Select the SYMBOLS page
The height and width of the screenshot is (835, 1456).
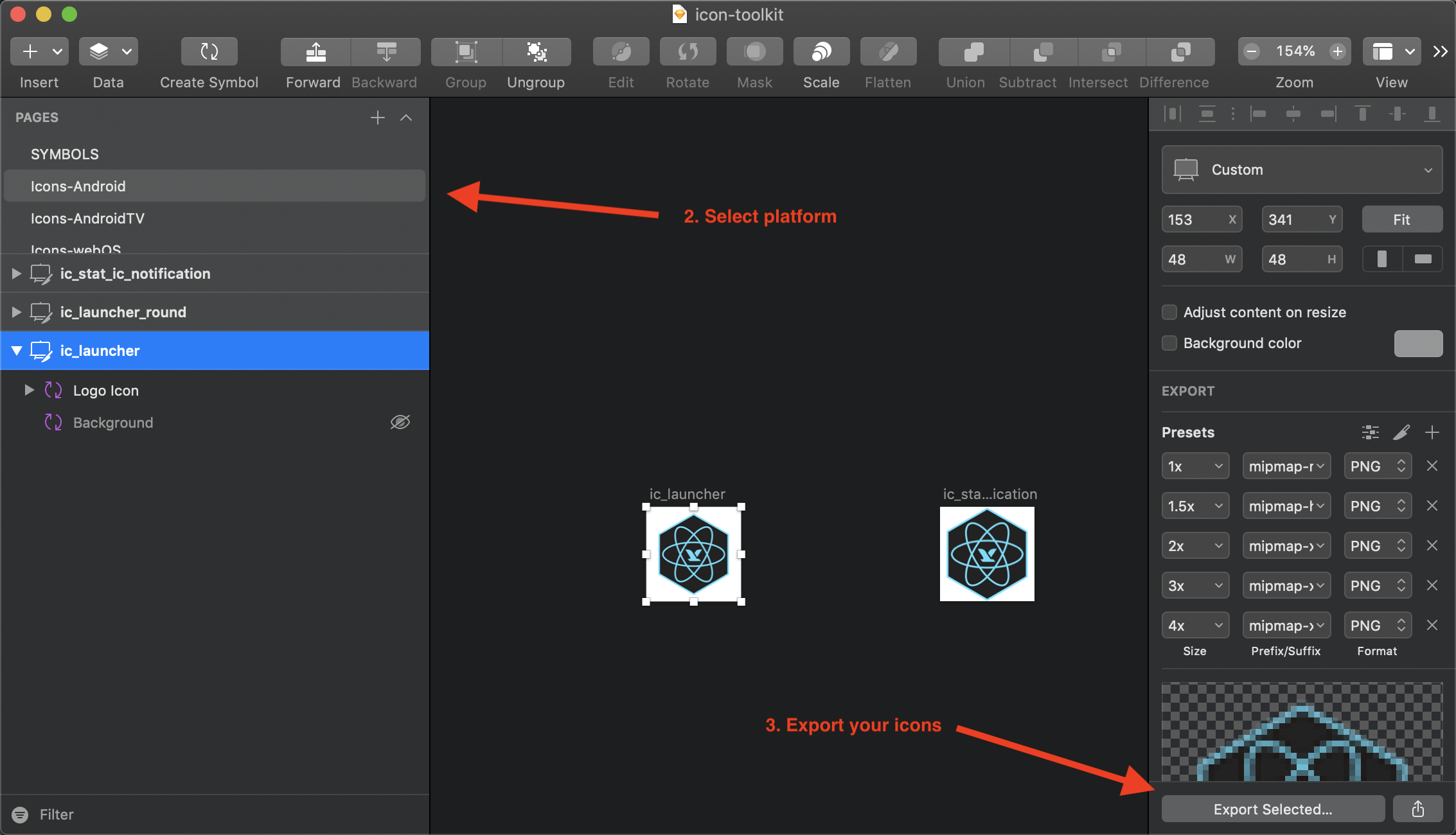click(x=215, y=154)
